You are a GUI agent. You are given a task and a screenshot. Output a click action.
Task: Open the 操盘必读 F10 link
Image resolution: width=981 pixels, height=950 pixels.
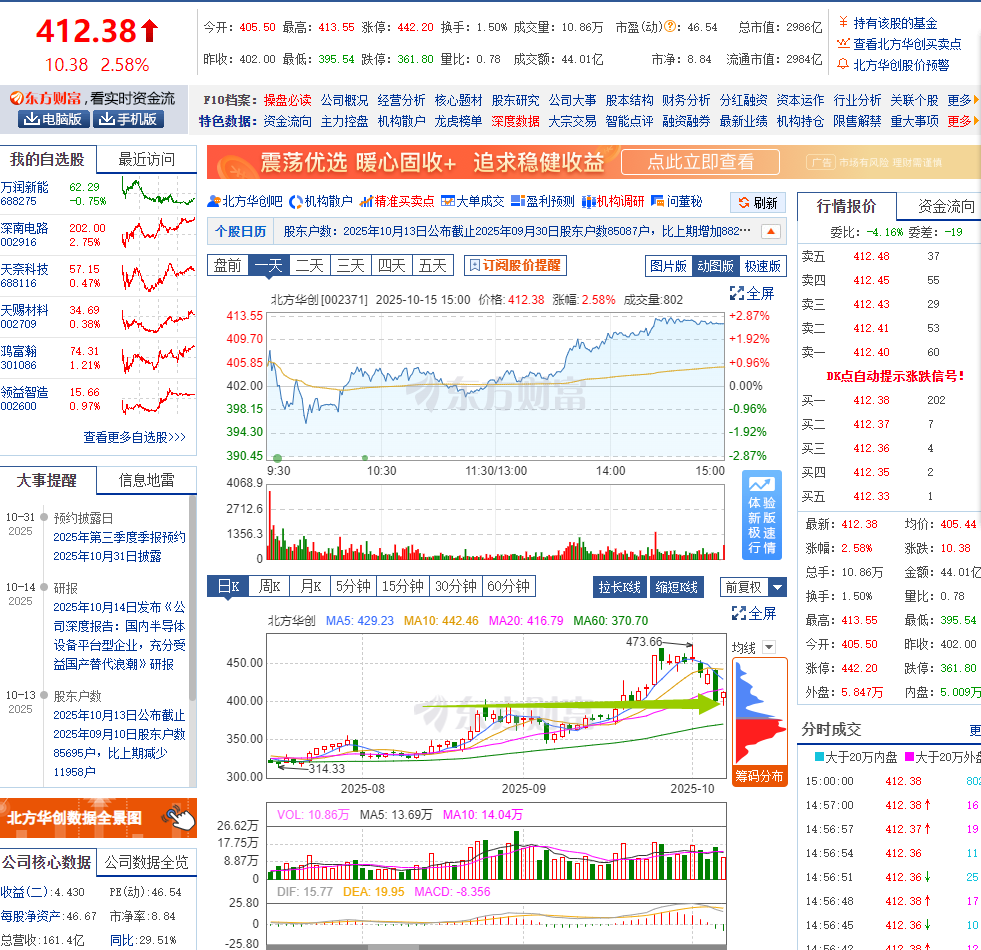point(287,100)
